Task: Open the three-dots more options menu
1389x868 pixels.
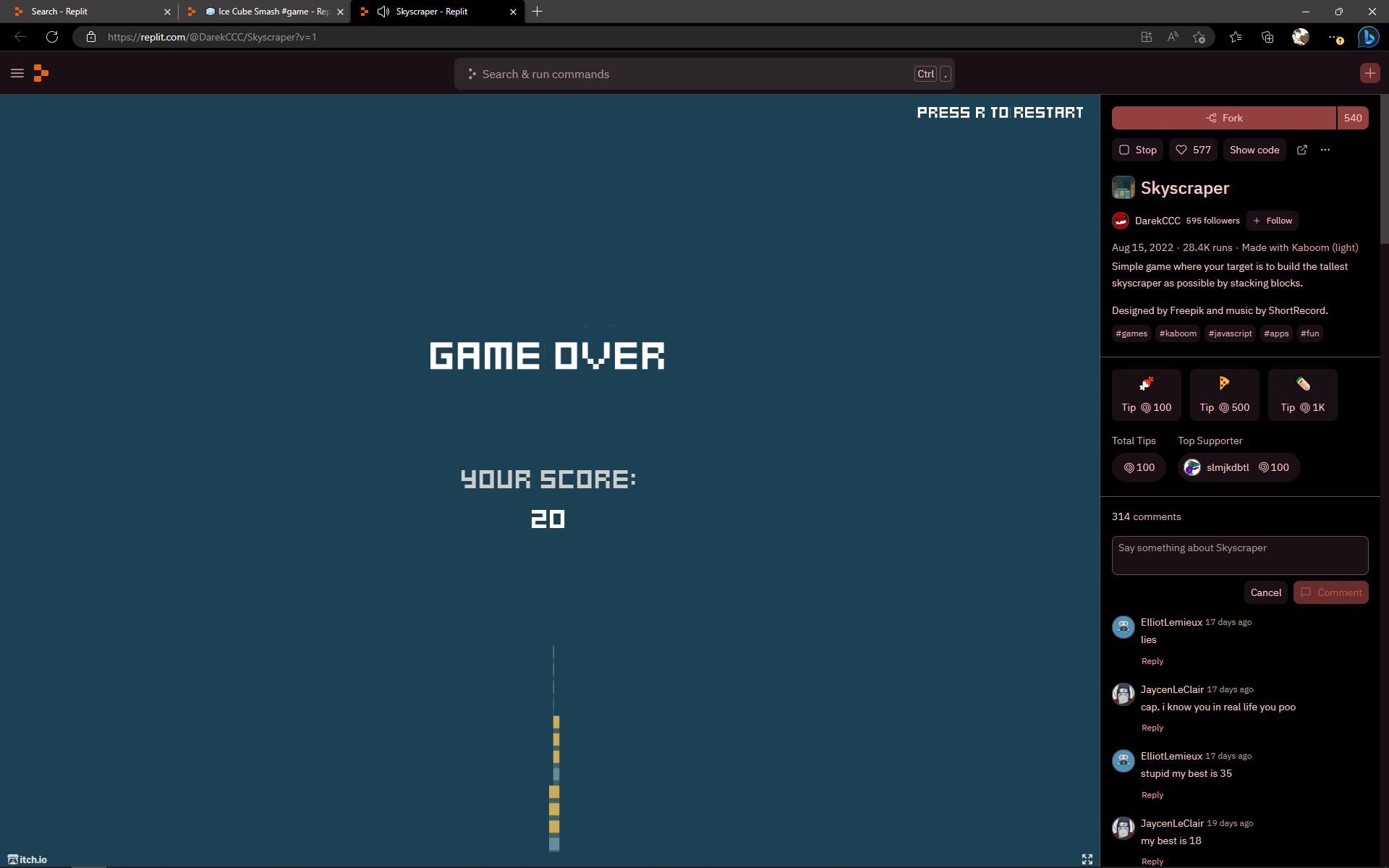Action: (1325, 150)
